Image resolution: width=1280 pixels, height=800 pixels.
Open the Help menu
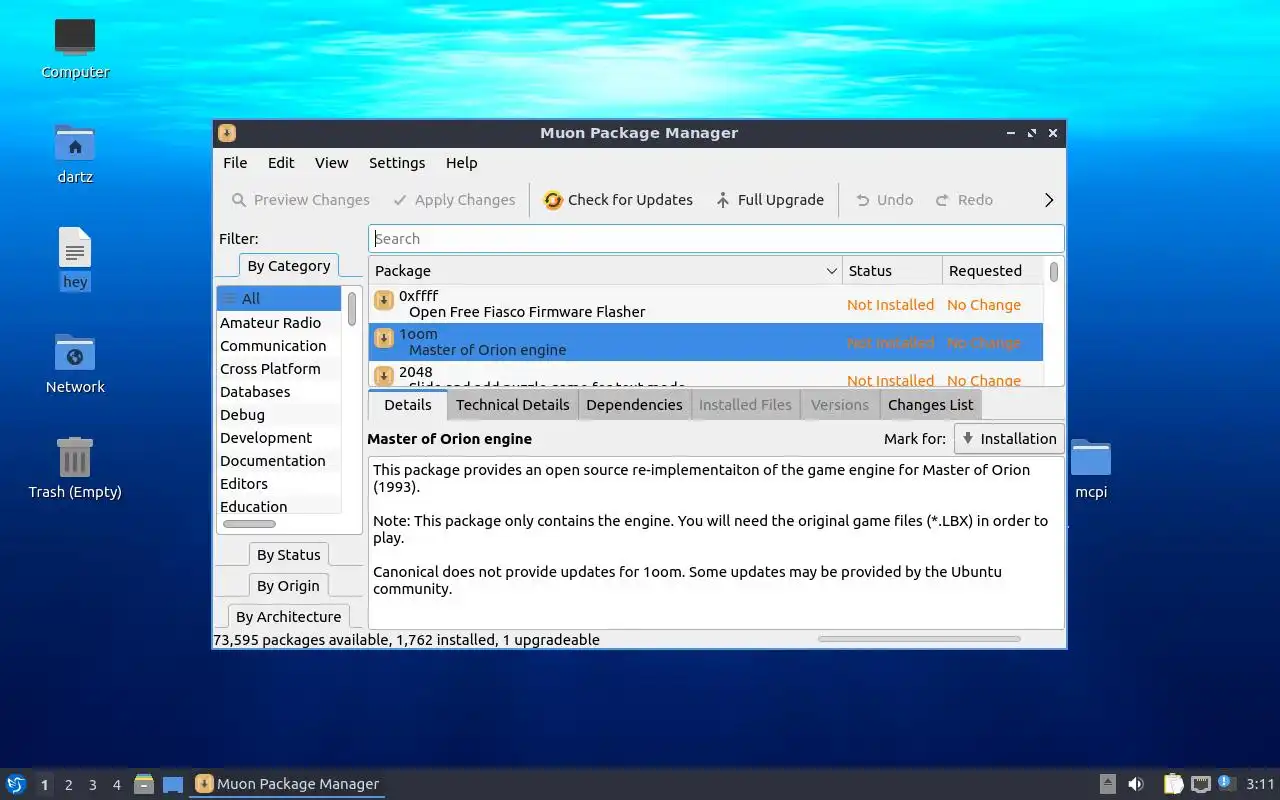pyautogui.click(x=461, y=163)
